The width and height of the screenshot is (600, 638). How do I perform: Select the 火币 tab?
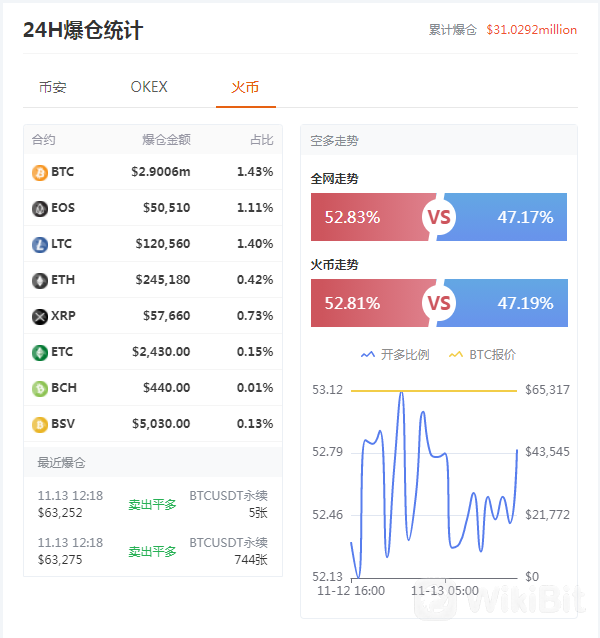[245, 87]
